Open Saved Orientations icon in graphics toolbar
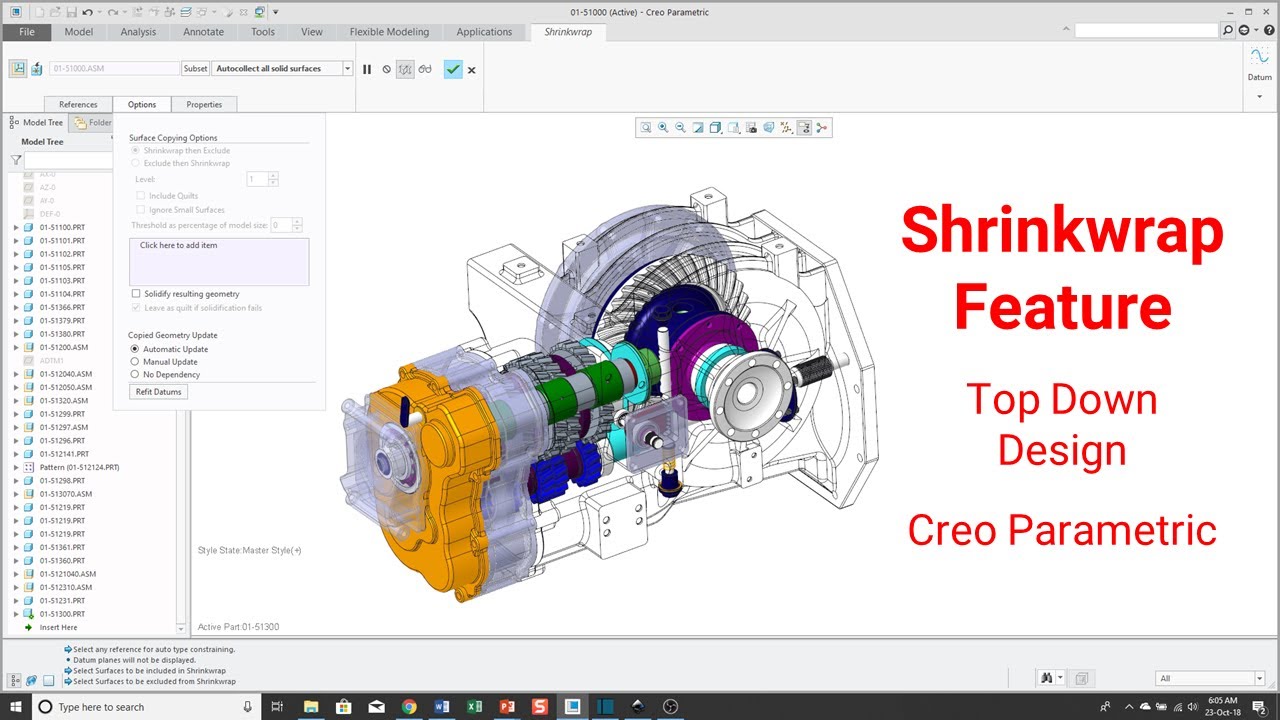This screenshot has width=1280, height=720. pyautogui.click(x=733, y=127)
